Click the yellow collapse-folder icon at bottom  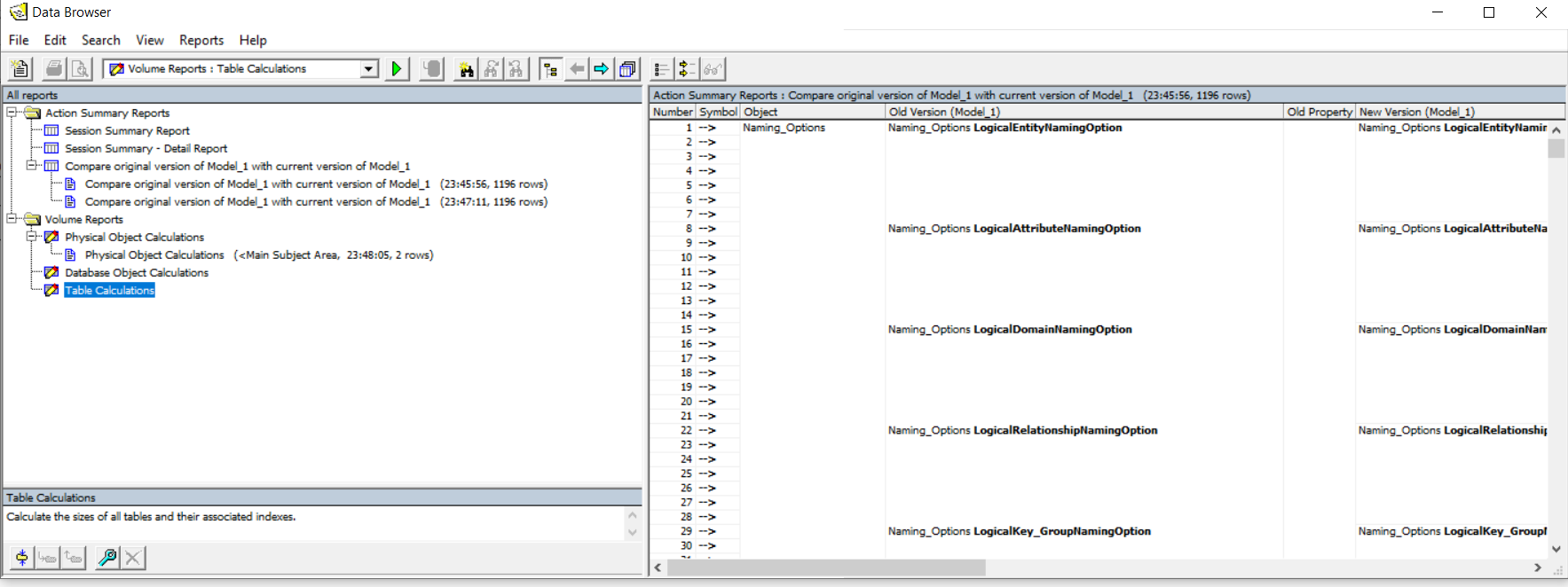21,558
